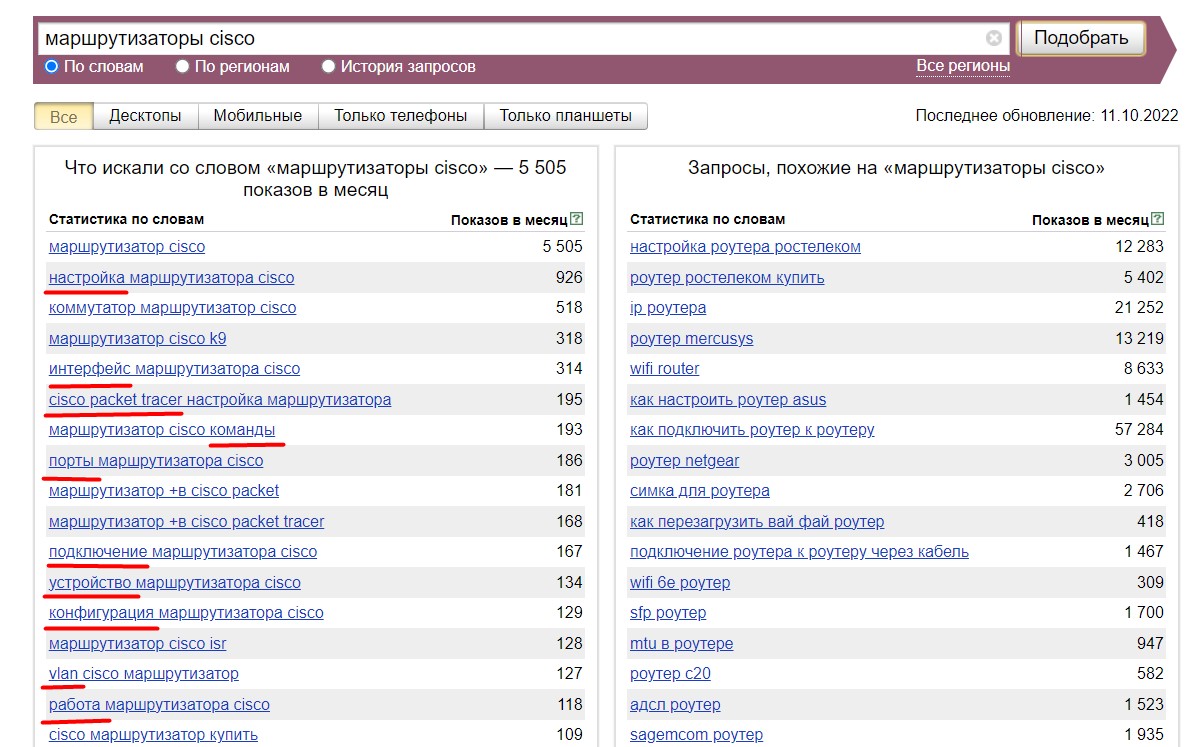The width and height of the screenshot is (1200, 747).
Task: Open the 'роутер mercusys' query
Action: 692,338
